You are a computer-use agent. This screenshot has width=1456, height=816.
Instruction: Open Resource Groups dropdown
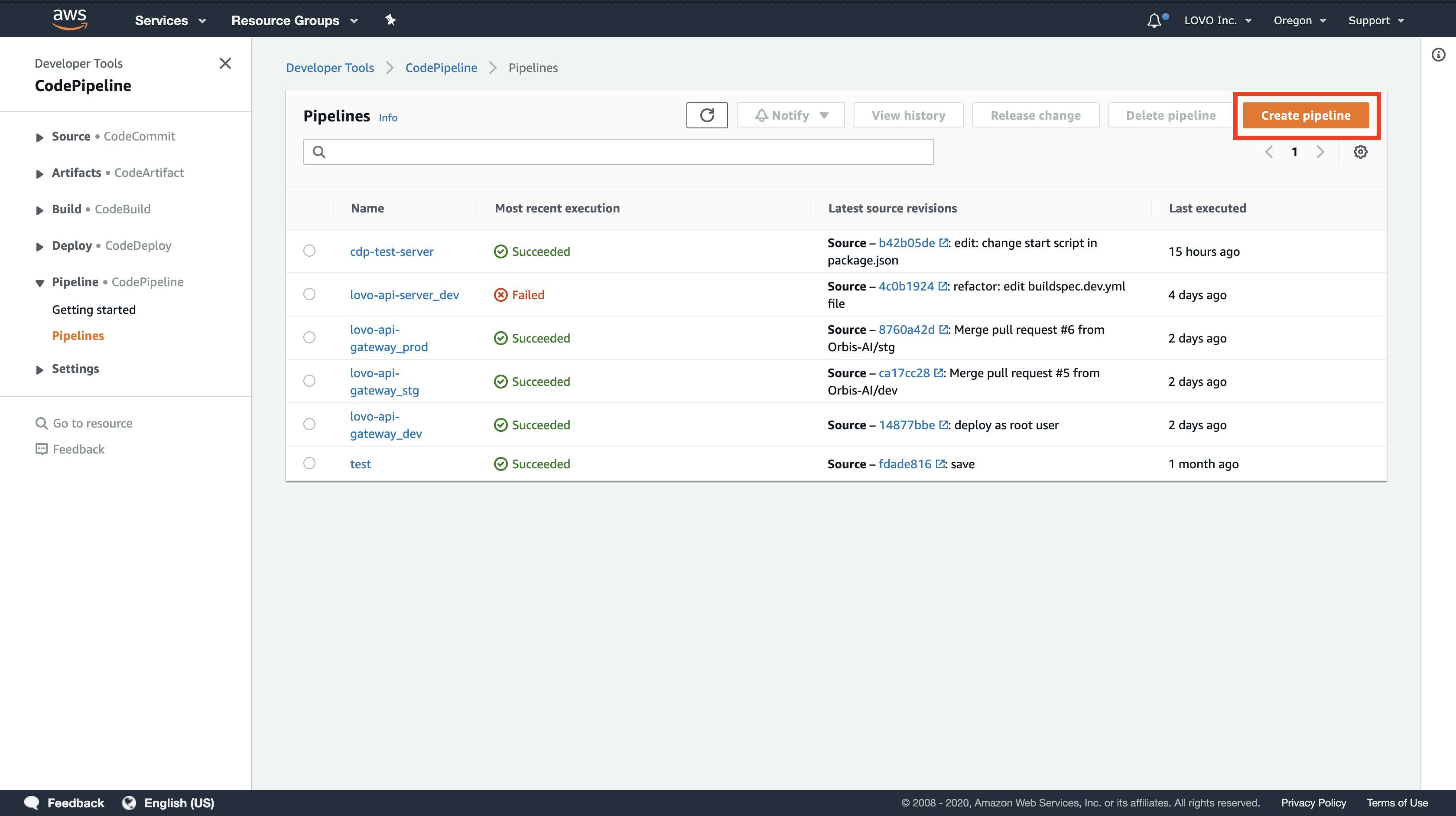click(x=295, y=20)
